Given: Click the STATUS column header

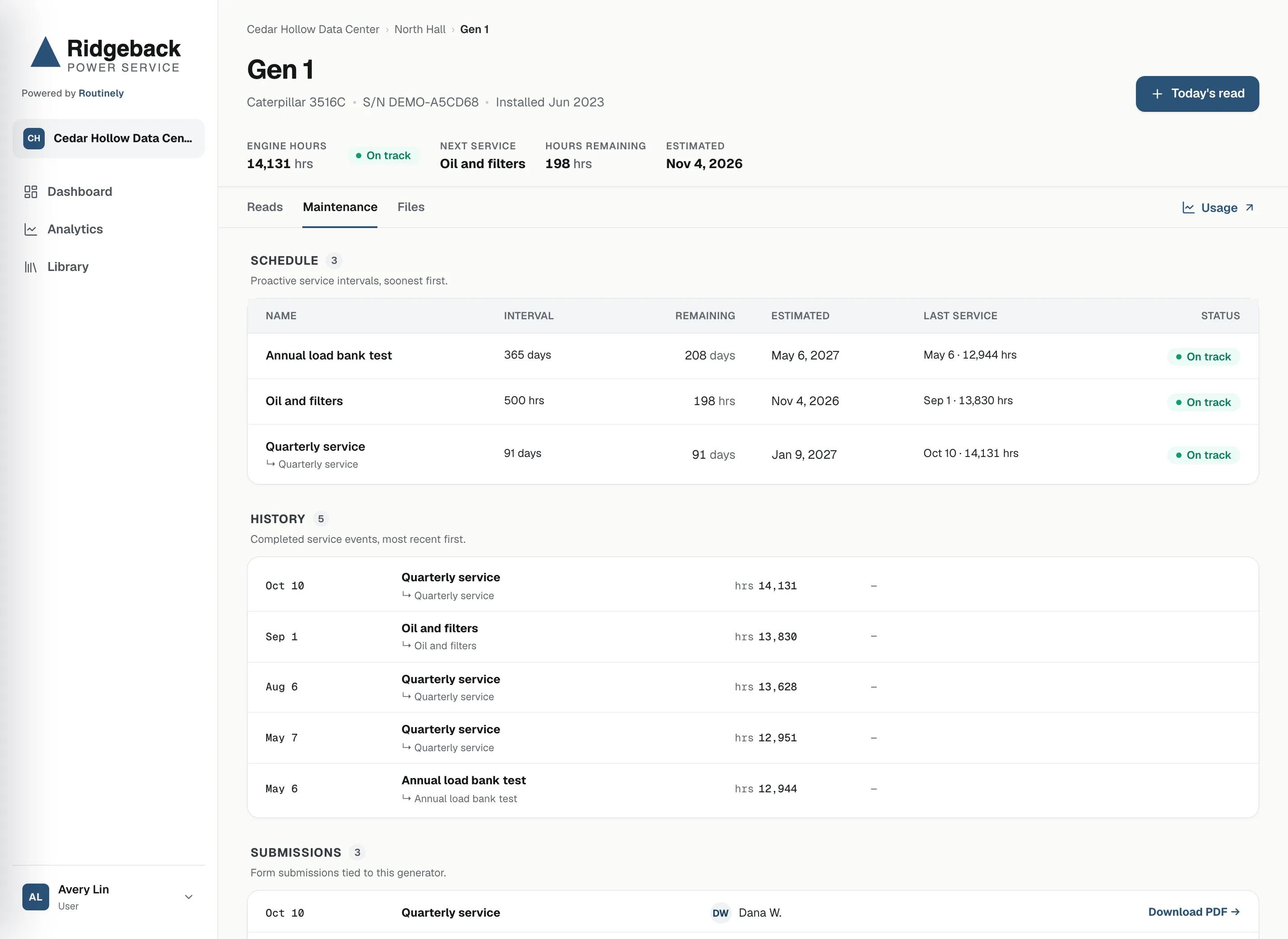Looking at the screenshot, I should tap(1220, 316).
